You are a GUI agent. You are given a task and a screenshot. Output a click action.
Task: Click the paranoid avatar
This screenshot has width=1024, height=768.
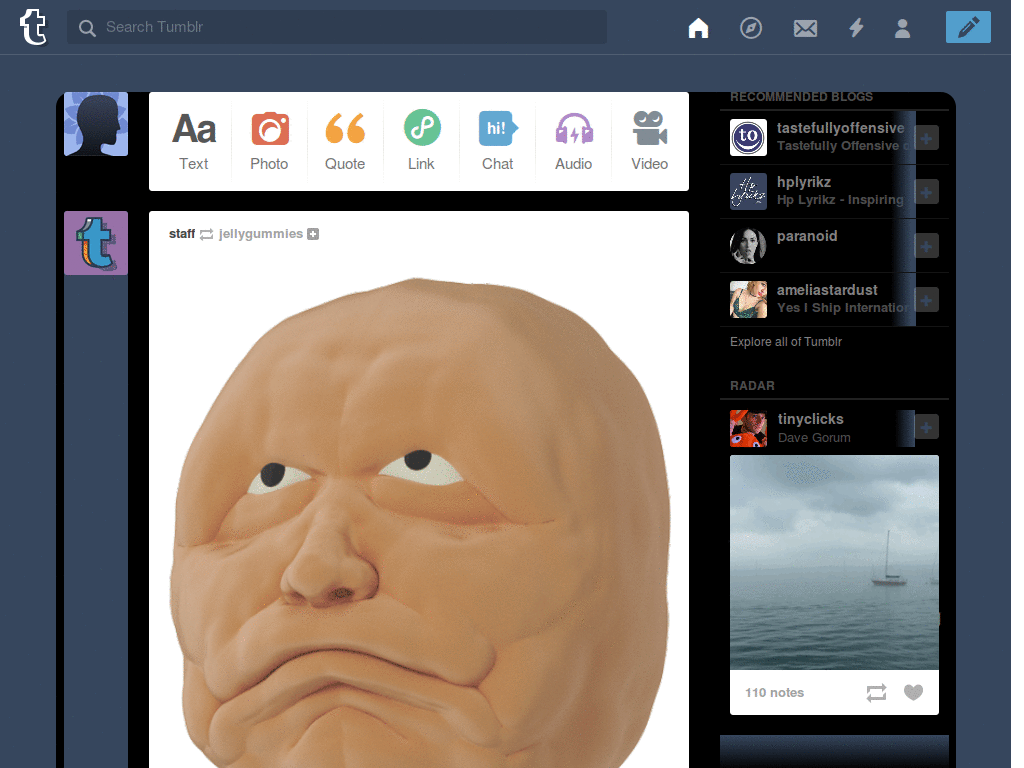coord(748,246)
